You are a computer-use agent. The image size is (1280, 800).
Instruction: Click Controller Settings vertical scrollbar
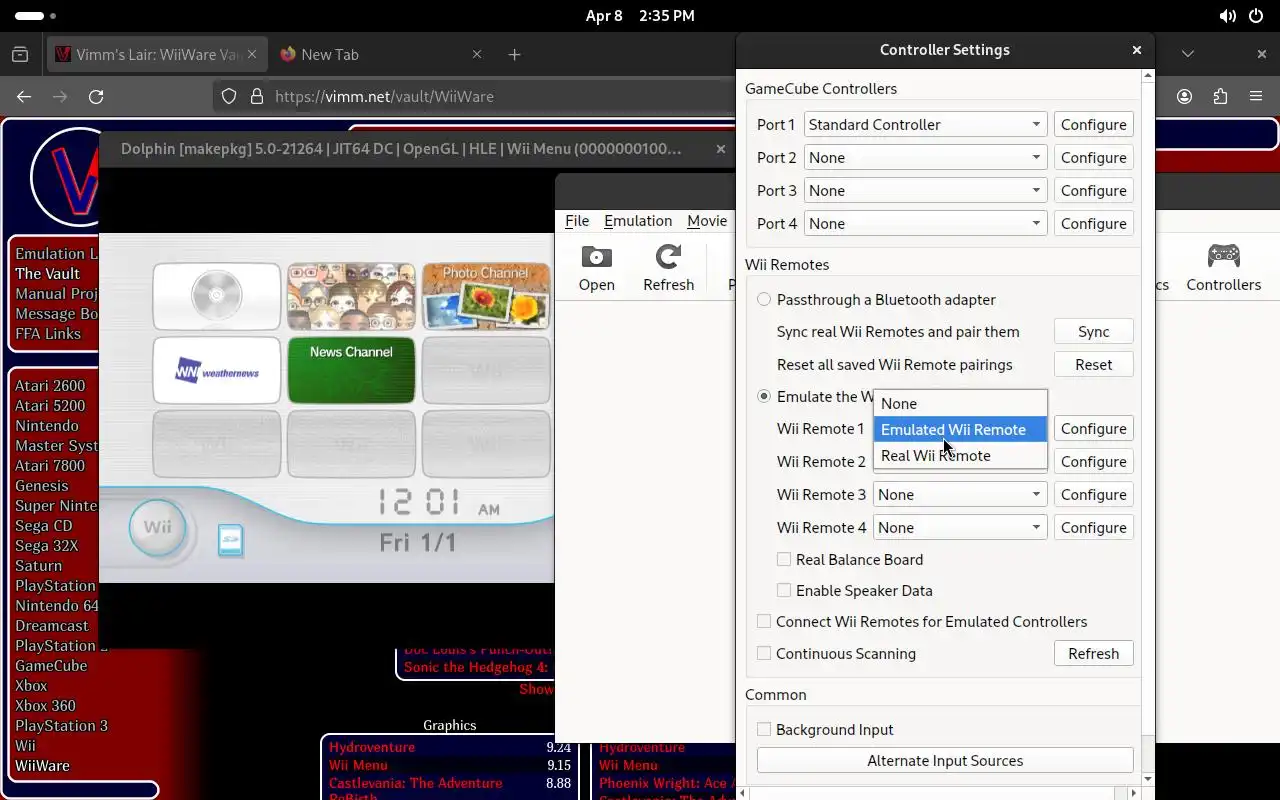tap(1147, 425)
